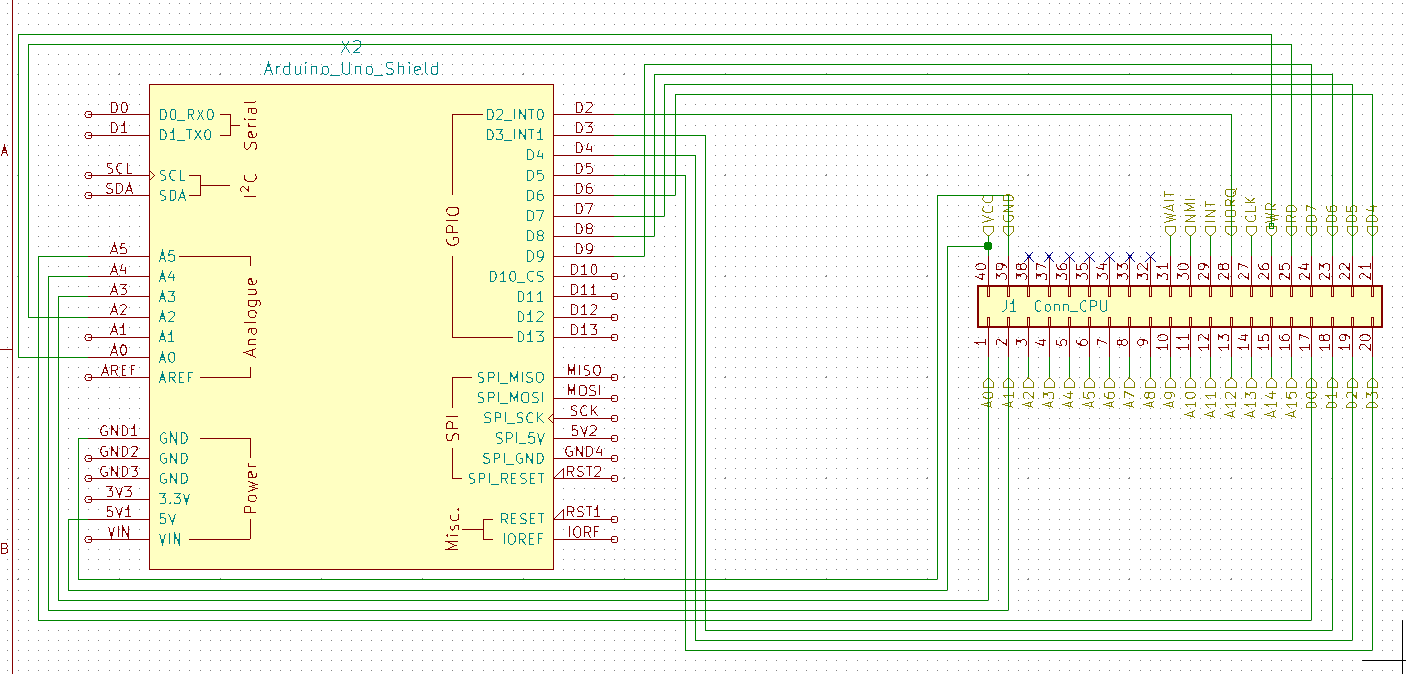Click the green junction dot near VCC
The image size is (1406, 674).
(988, 246)
